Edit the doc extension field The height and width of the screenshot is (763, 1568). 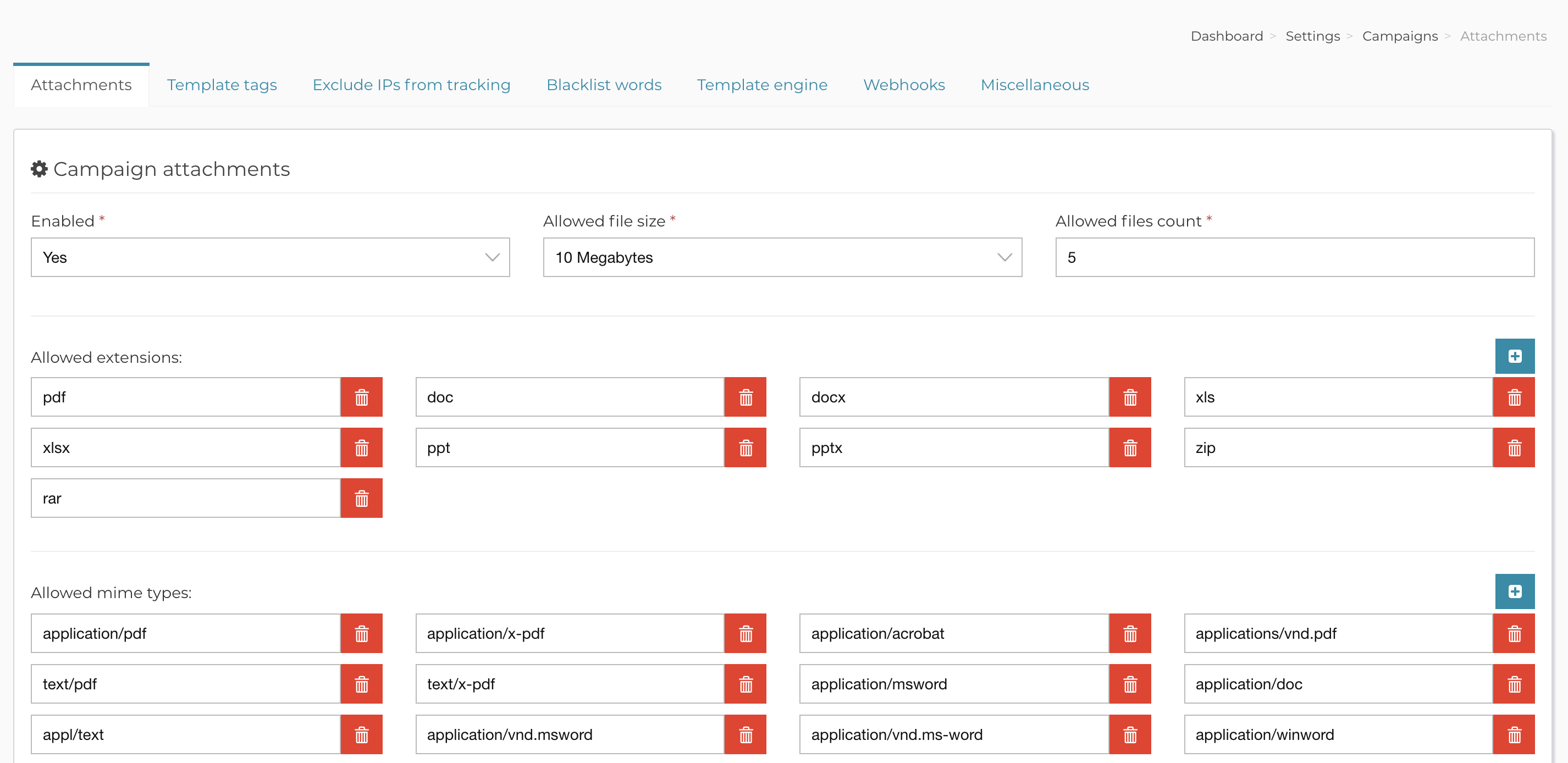tap(570, 397)
